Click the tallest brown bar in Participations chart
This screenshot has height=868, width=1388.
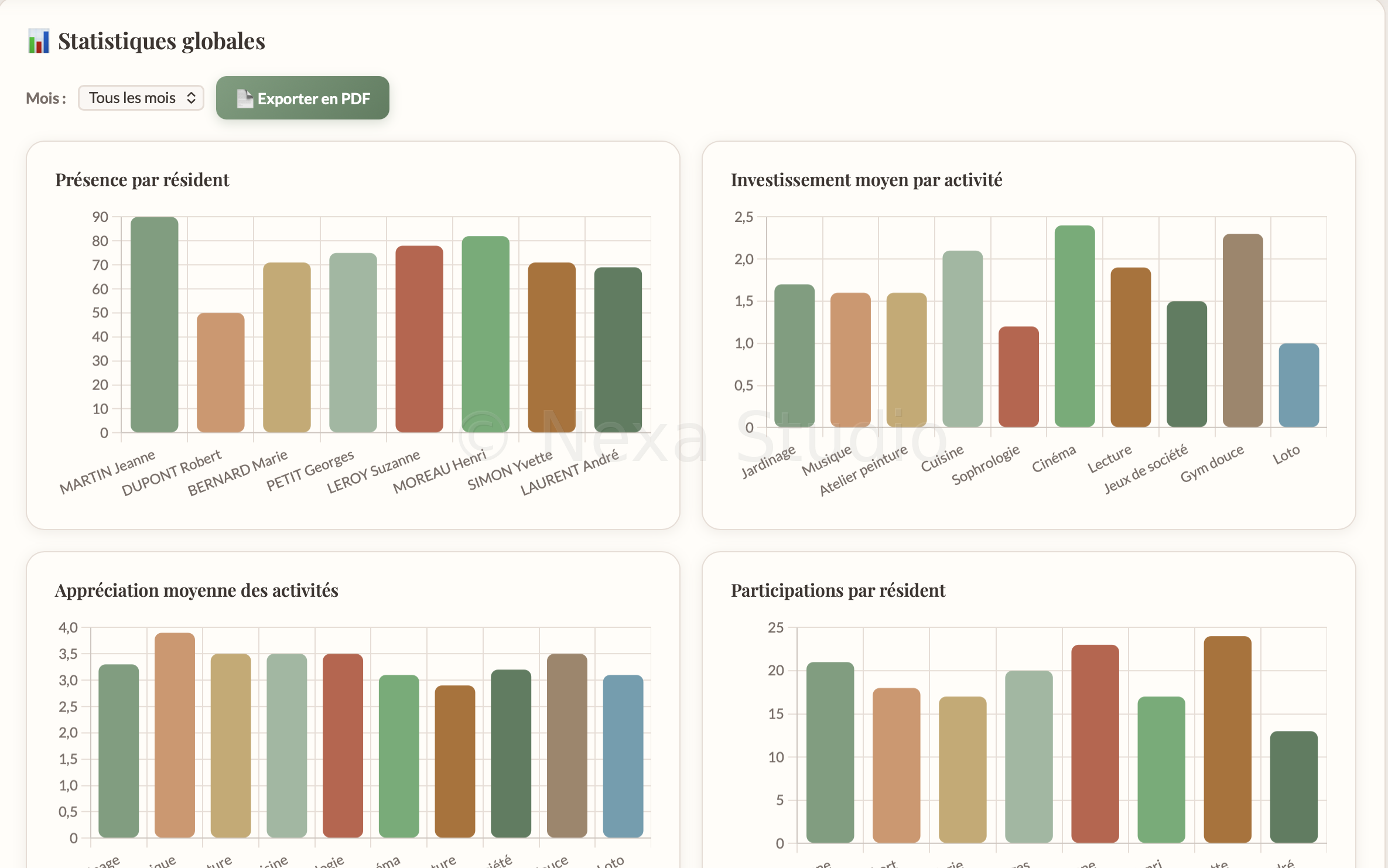[x=1227, y=740]
